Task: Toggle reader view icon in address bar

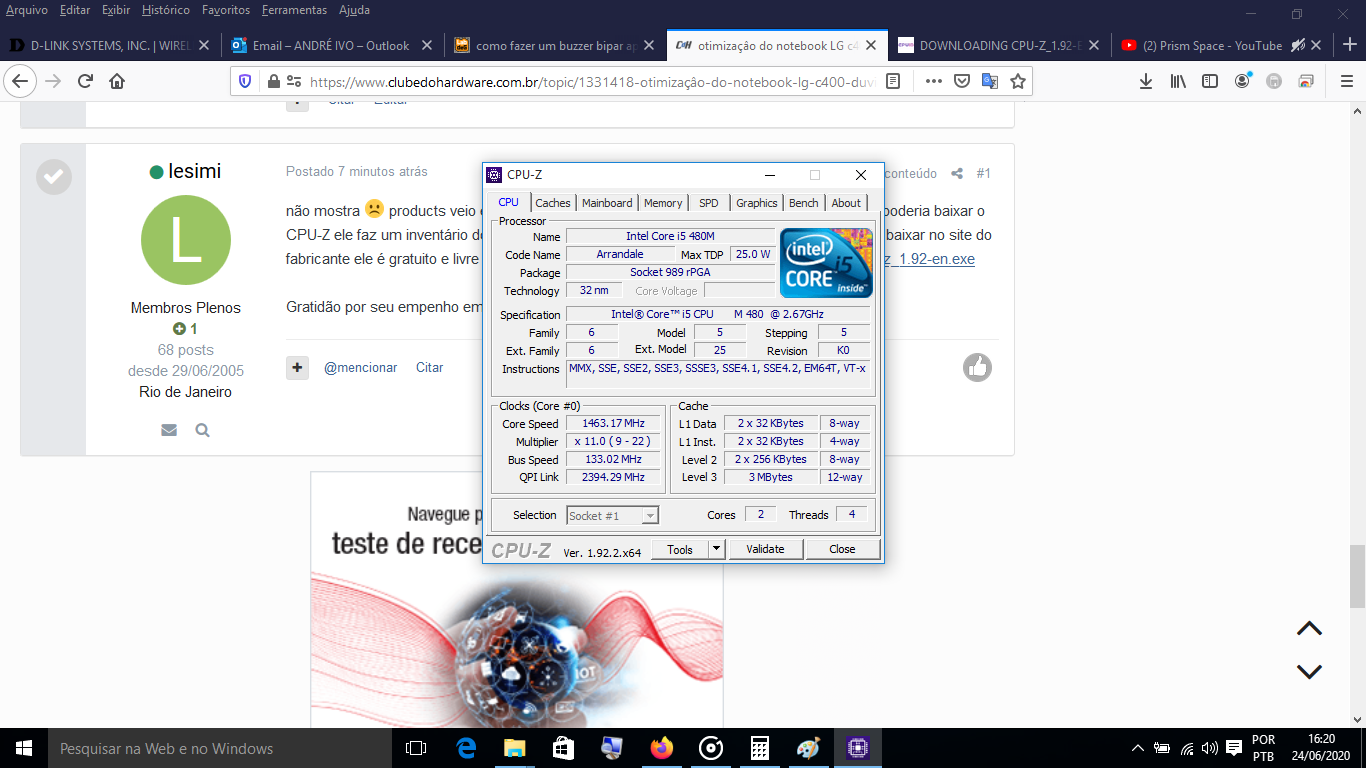Action: (x=893, y=81)
